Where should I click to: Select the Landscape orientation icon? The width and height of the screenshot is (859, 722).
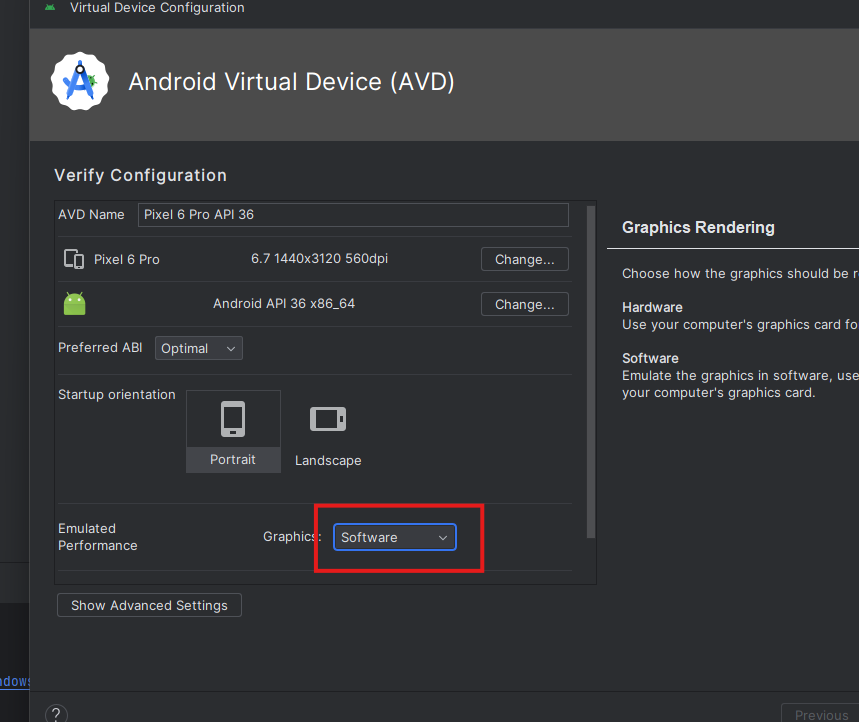(328, 419)
